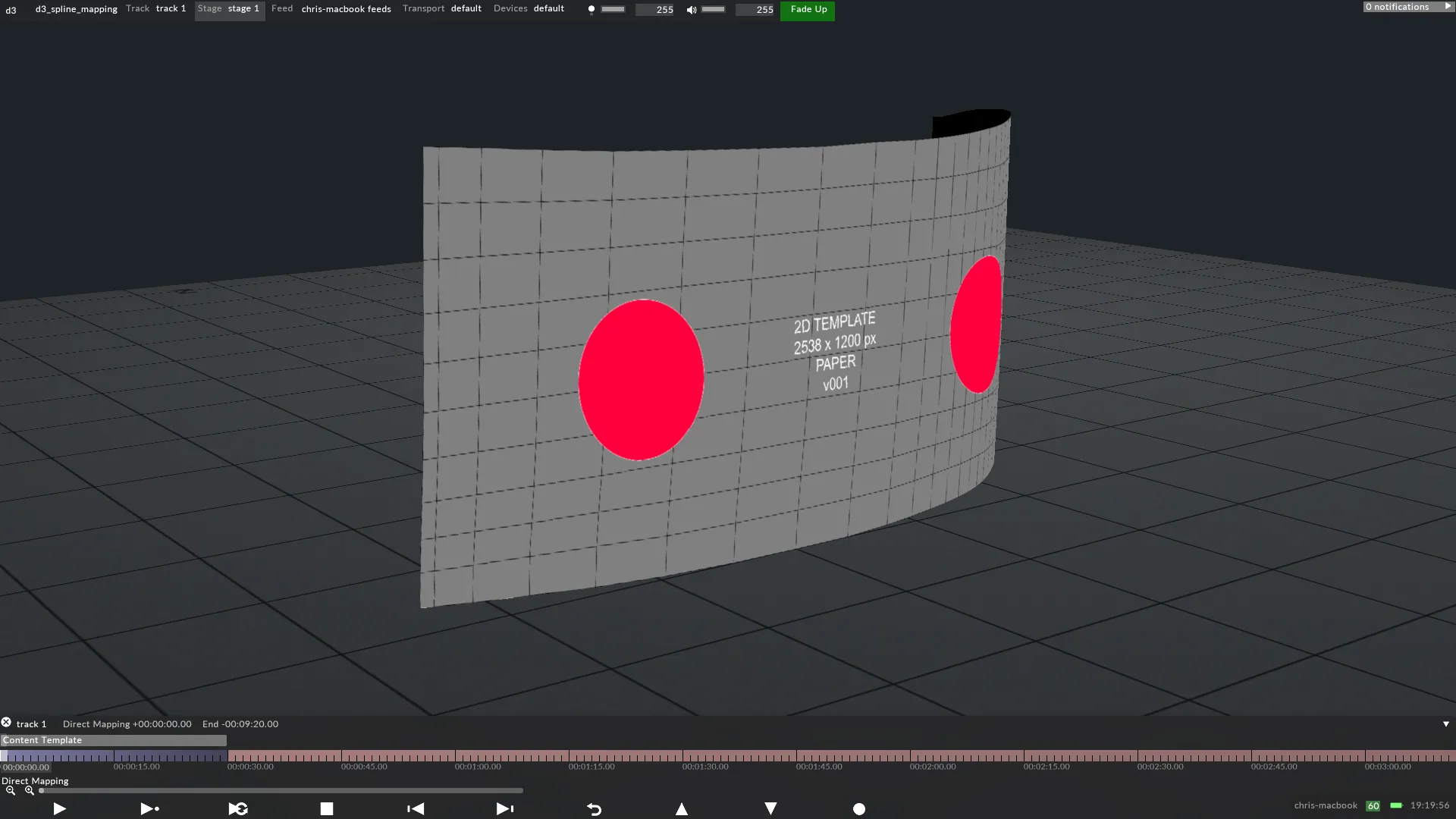The width and height of the screenshot is (1456, 819).
Task: Select the loop play icon
Action: pyautogui.click(x=237, y=808)
